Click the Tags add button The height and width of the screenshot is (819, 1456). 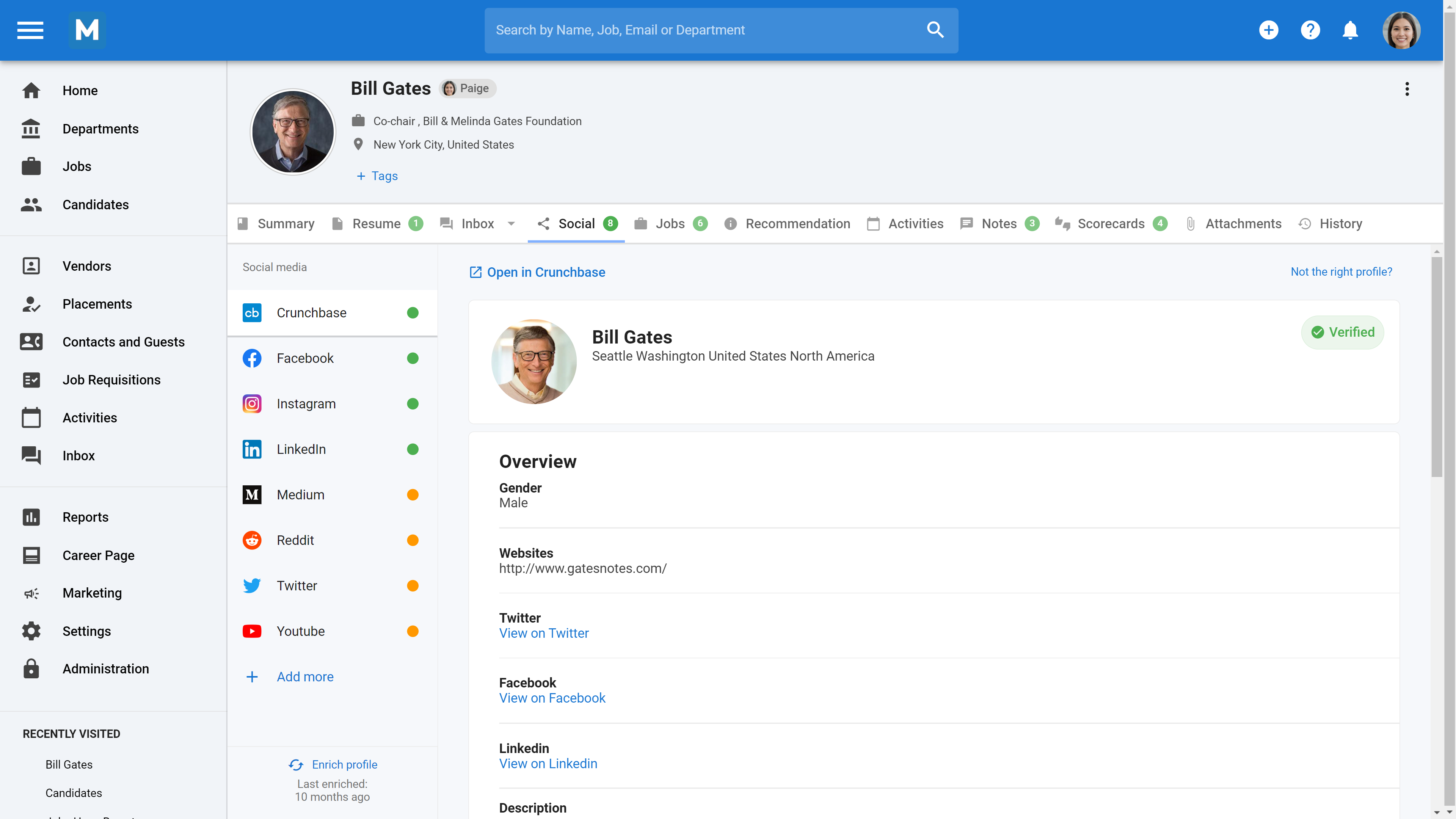[x=377, y=176]
